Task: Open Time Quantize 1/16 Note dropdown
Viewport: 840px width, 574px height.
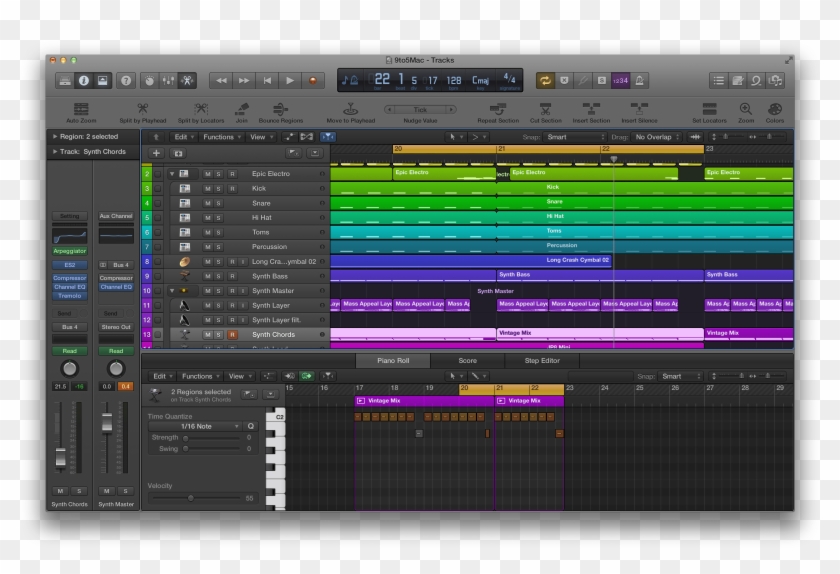Action: (x=195, y=427)
